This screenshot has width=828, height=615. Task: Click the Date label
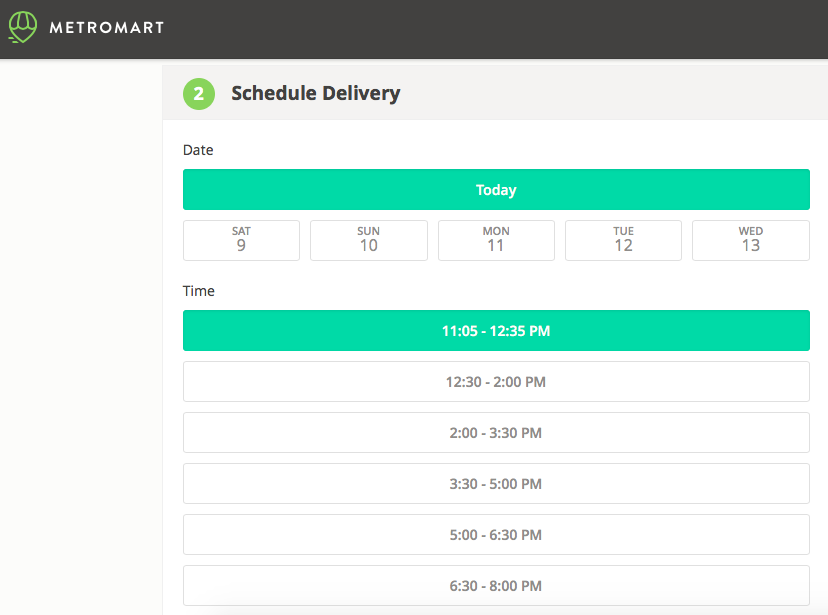[x=198, y=150]
